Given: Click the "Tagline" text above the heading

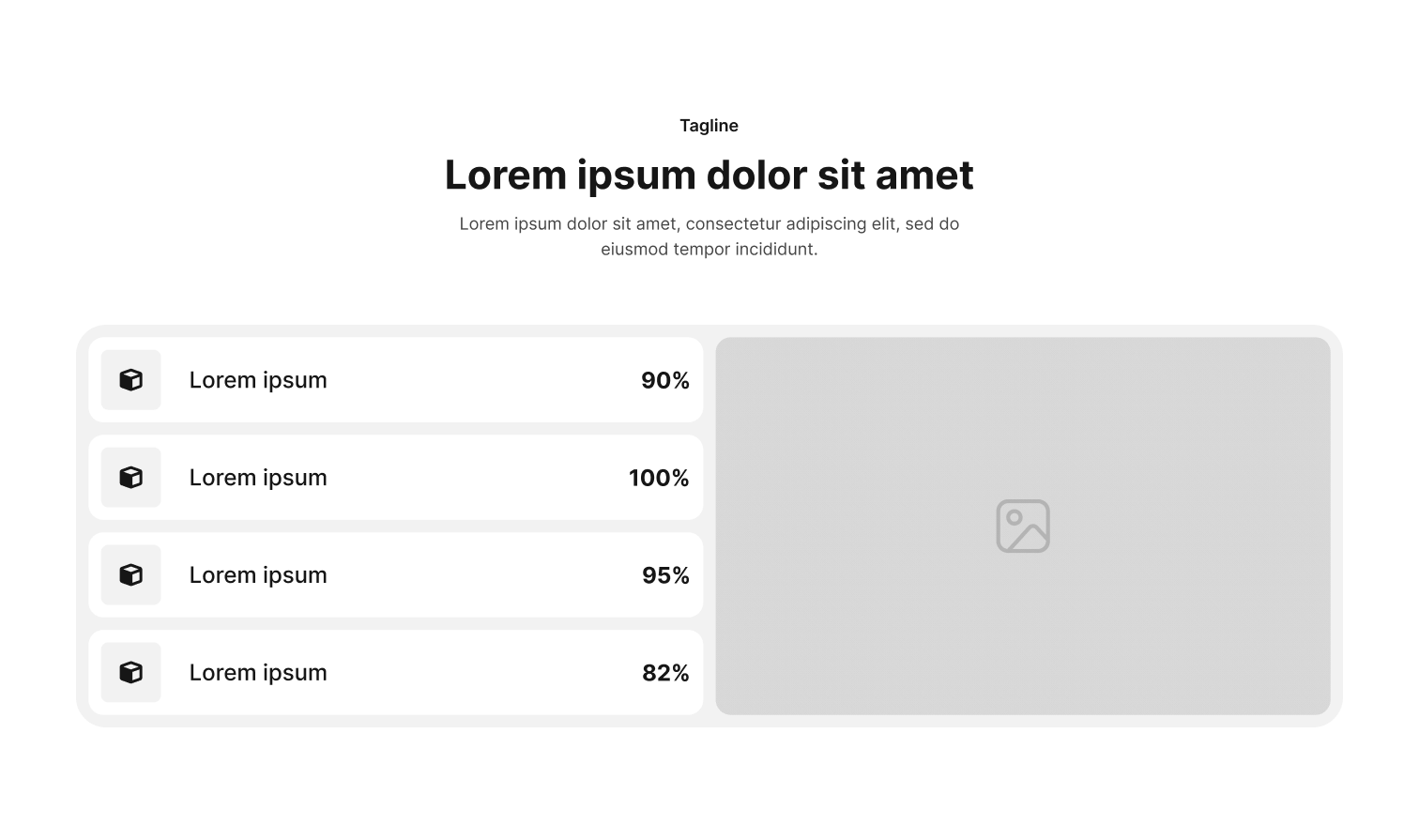Looking at the screenshot, I should [x=709, y=126].
